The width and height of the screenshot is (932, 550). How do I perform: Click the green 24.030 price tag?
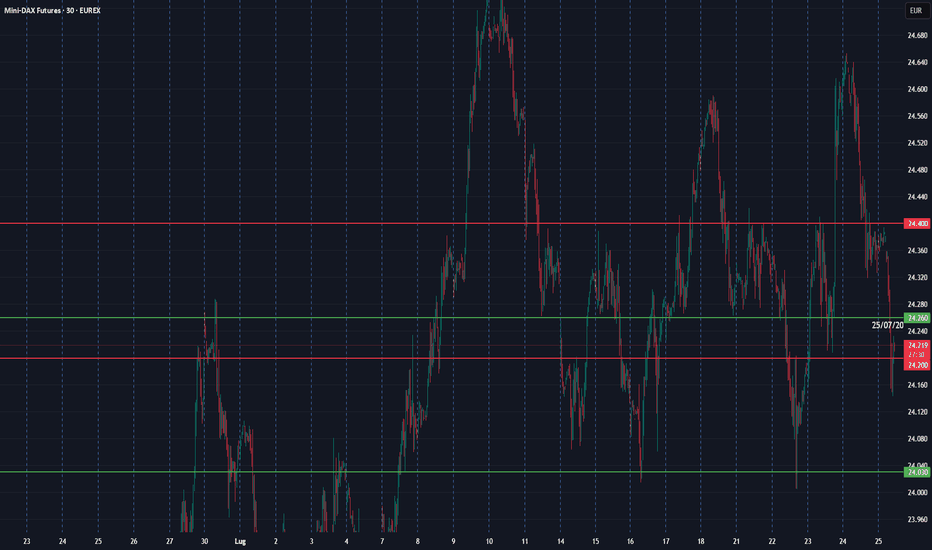[x=917, y=472]
